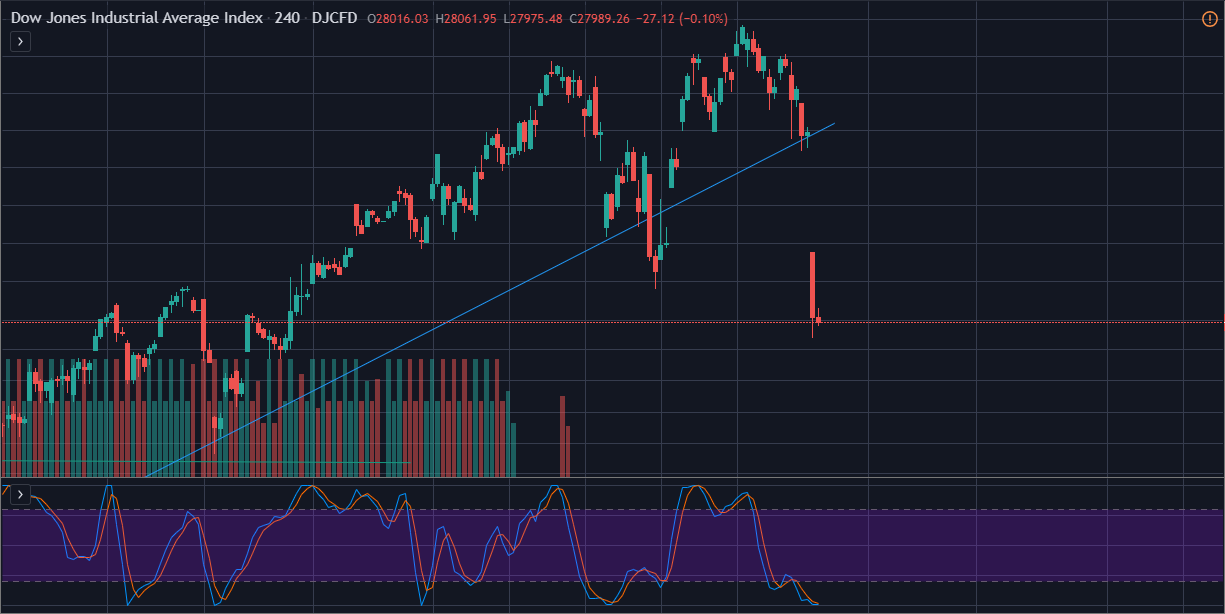
Task: Expand the oscillator pane legend chevron
Action: pos(21,494)
